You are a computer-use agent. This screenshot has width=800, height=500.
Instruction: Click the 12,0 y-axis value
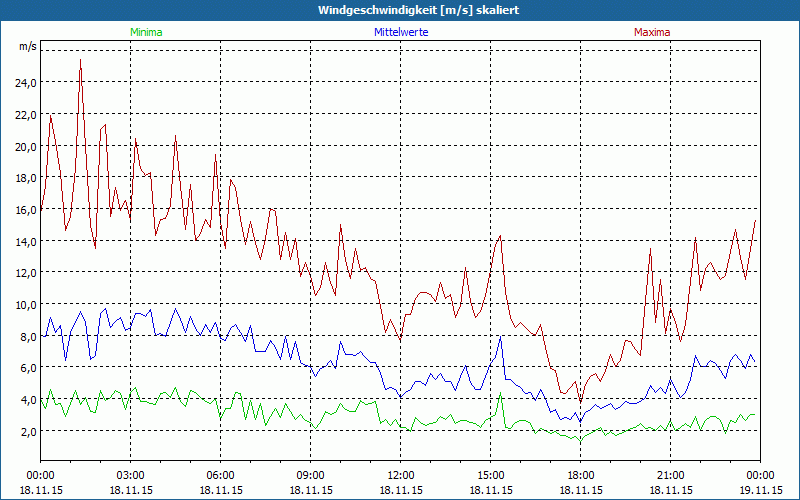click(26, 272)
